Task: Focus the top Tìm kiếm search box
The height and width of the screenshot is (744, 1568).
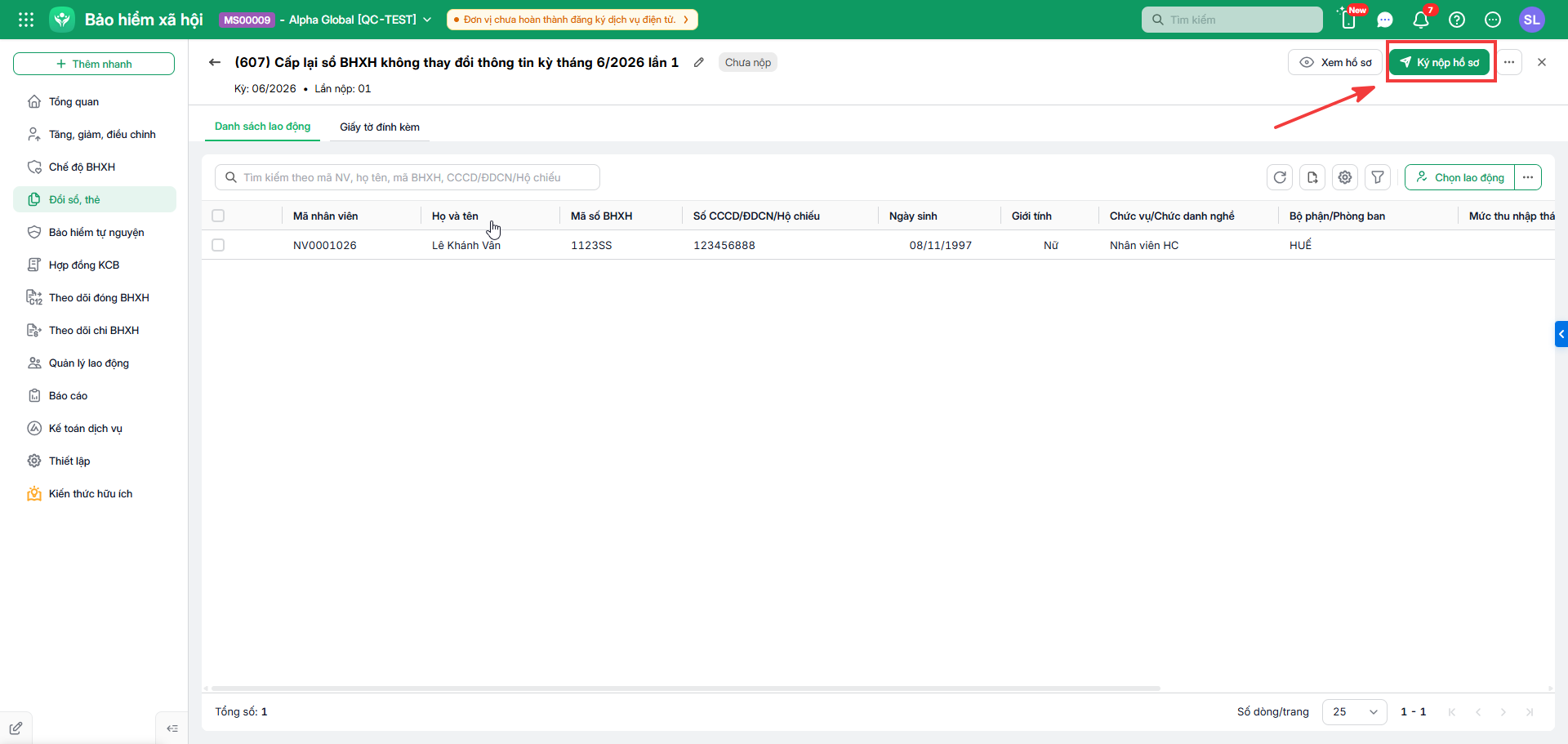Action: [x=1232, y=20]
